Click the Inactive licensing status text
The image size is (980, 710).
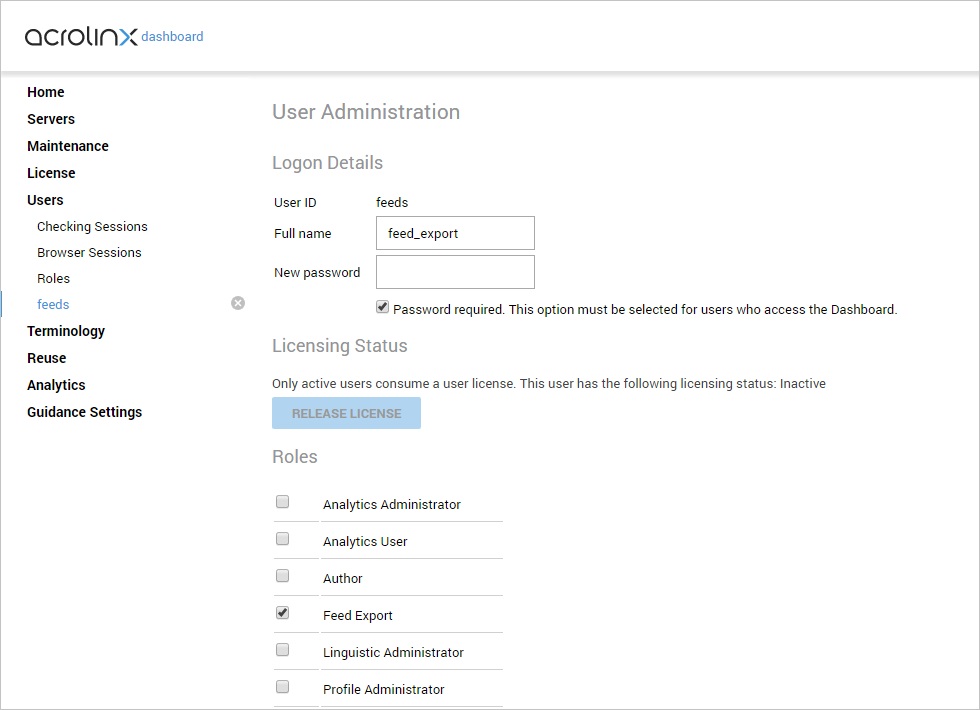coord(802,383)
